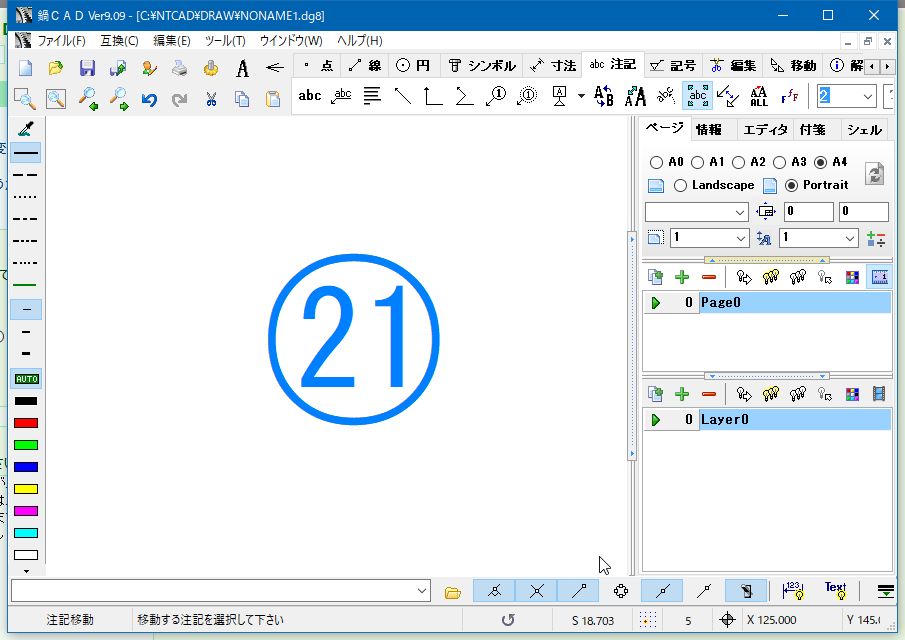Open the ヘルプ(H) menu

tap(360, 41)
